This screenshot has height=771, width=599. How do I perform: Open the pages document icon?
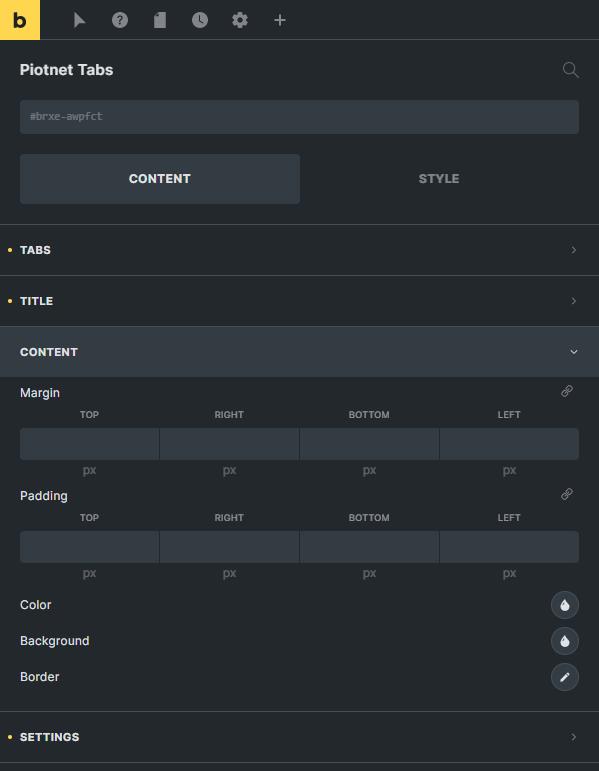[x=160, y=20]
